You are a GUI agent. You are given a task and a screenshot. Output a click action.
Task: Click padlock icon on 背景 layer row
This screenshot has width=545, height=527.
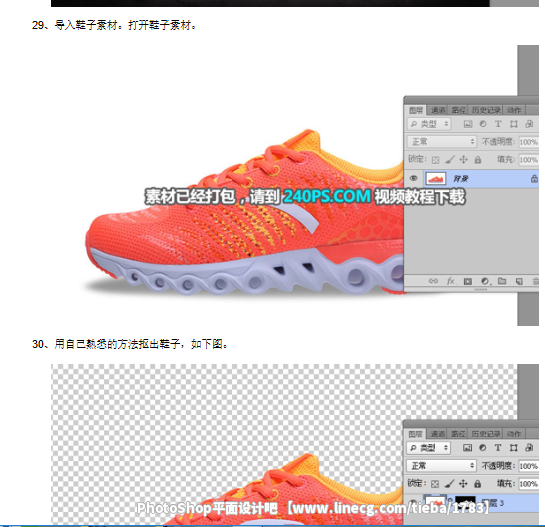534,179
